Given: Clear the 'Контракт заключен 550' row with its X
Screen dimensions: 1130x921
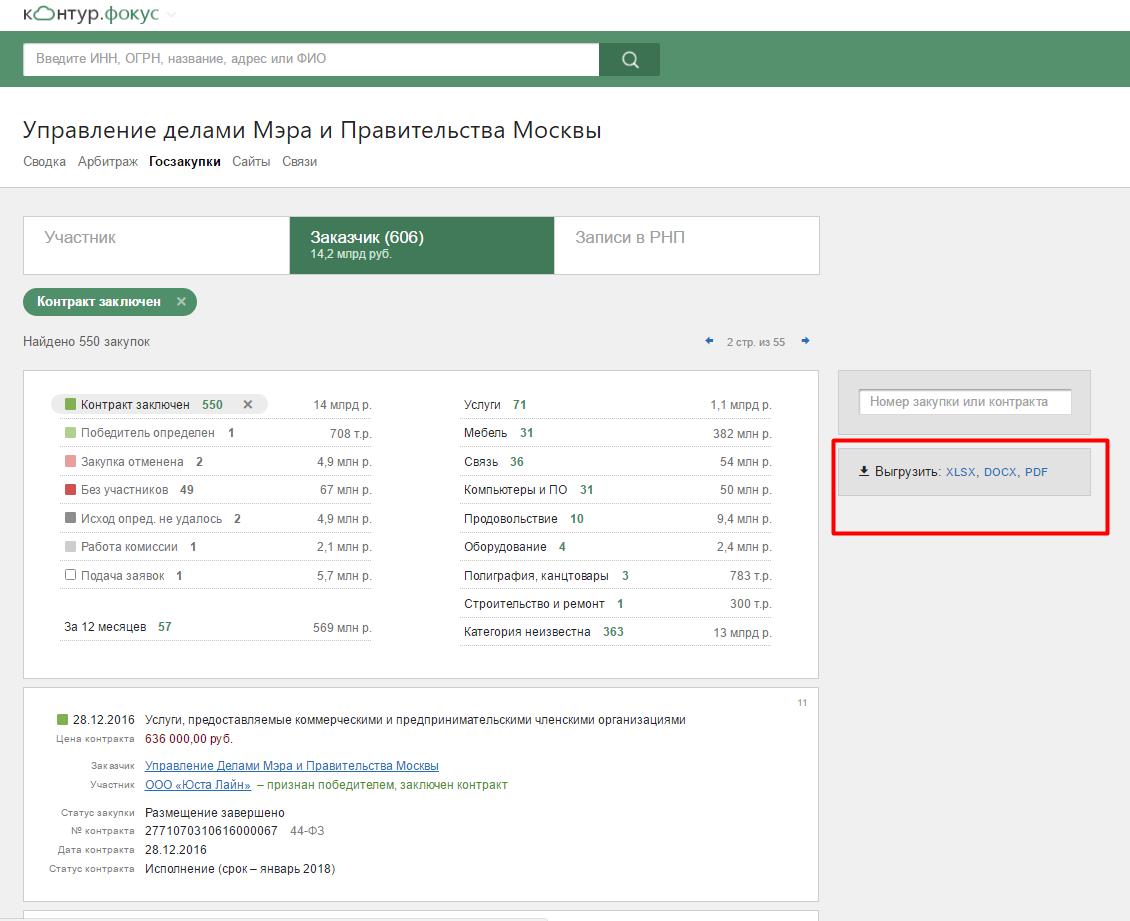Looking at the screenshot, I should (248, 405).
